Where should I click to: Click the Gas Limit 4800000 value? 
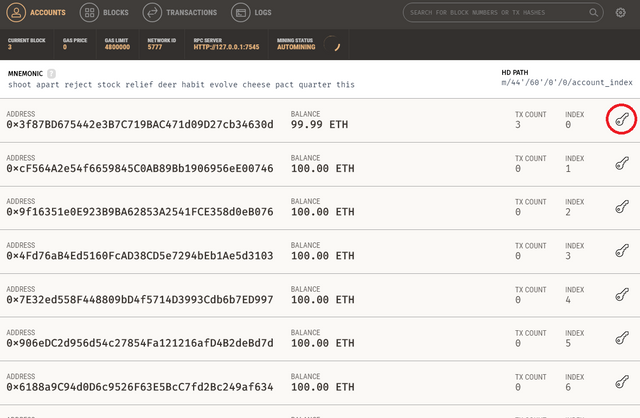[117, 47]
